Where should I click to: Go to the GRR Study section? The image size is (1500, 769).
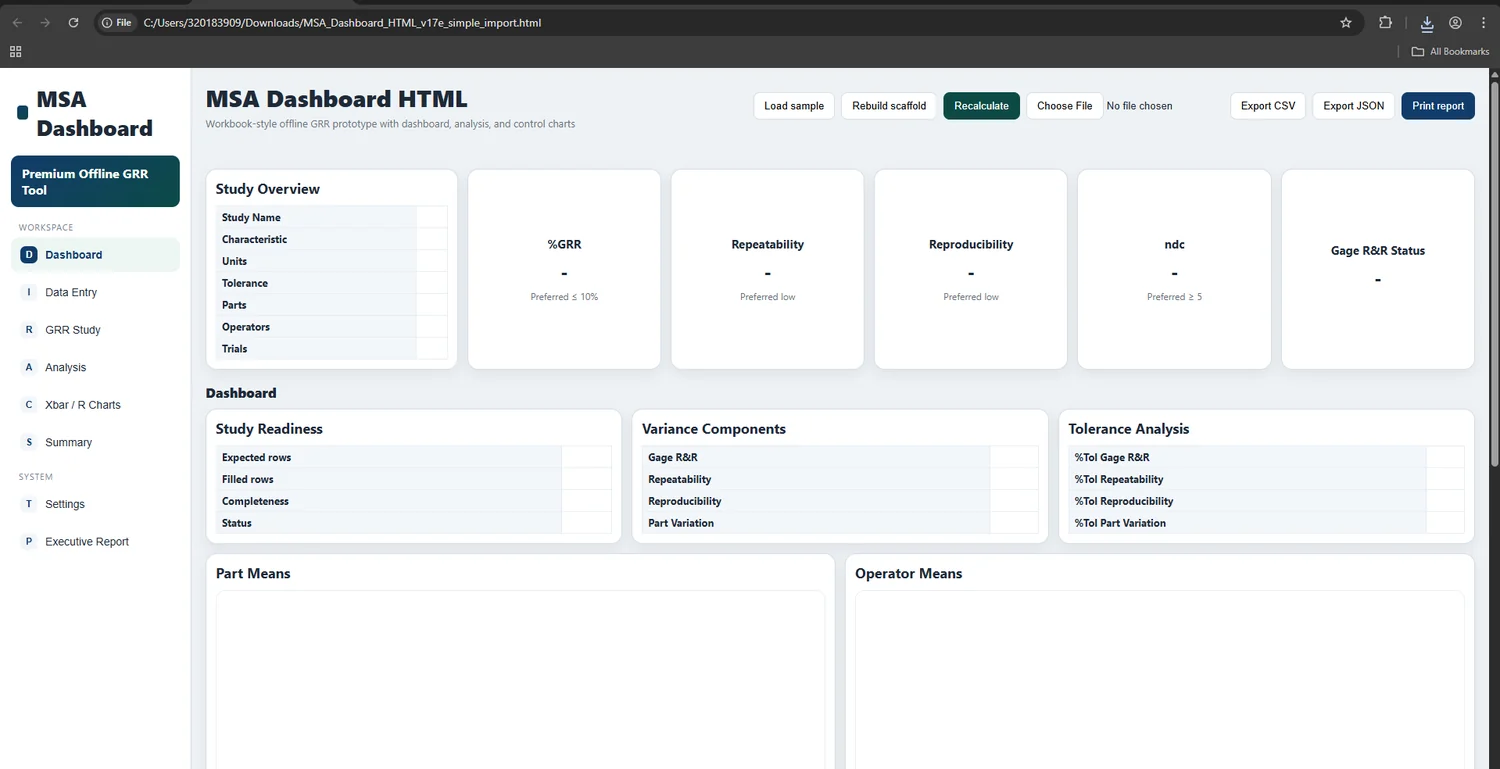(95, 330)
